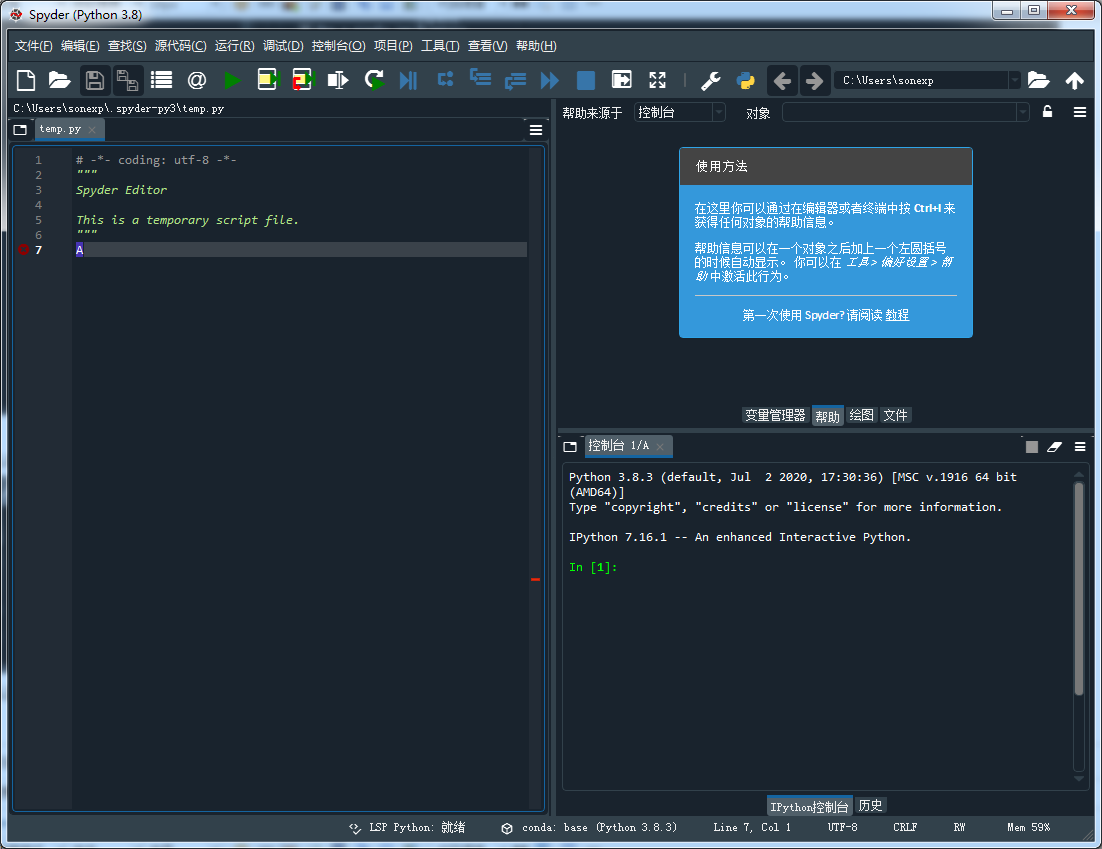1102x849 pixels.
Task: Create a new file with toolbar icon
Action: (25, 80)
